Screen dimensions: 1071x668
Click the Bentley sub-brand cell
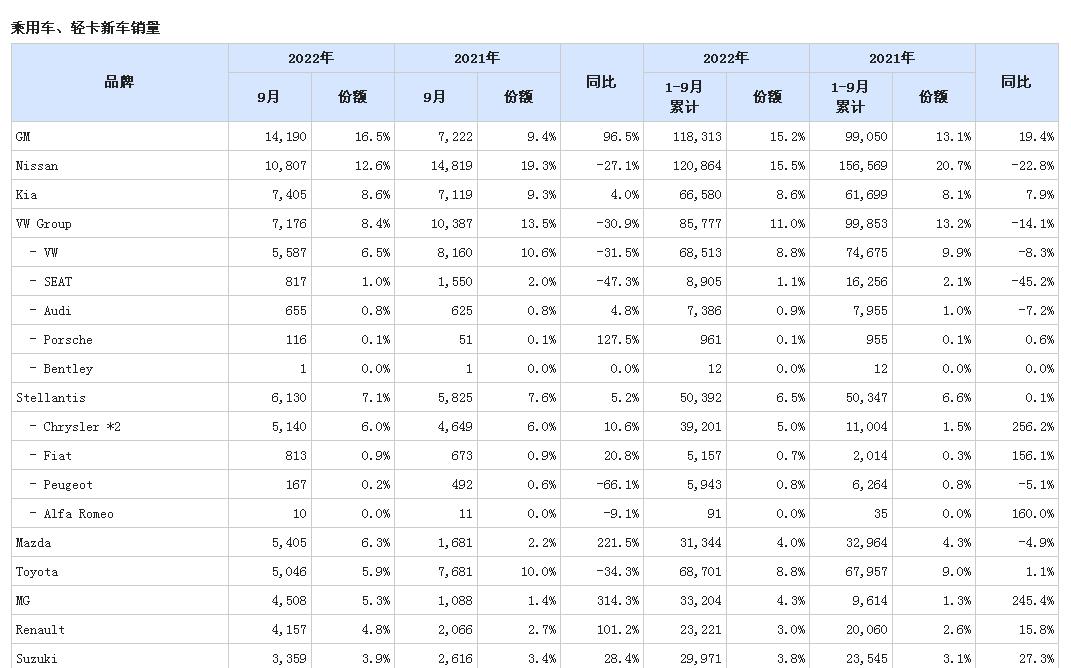click(67, 369)
